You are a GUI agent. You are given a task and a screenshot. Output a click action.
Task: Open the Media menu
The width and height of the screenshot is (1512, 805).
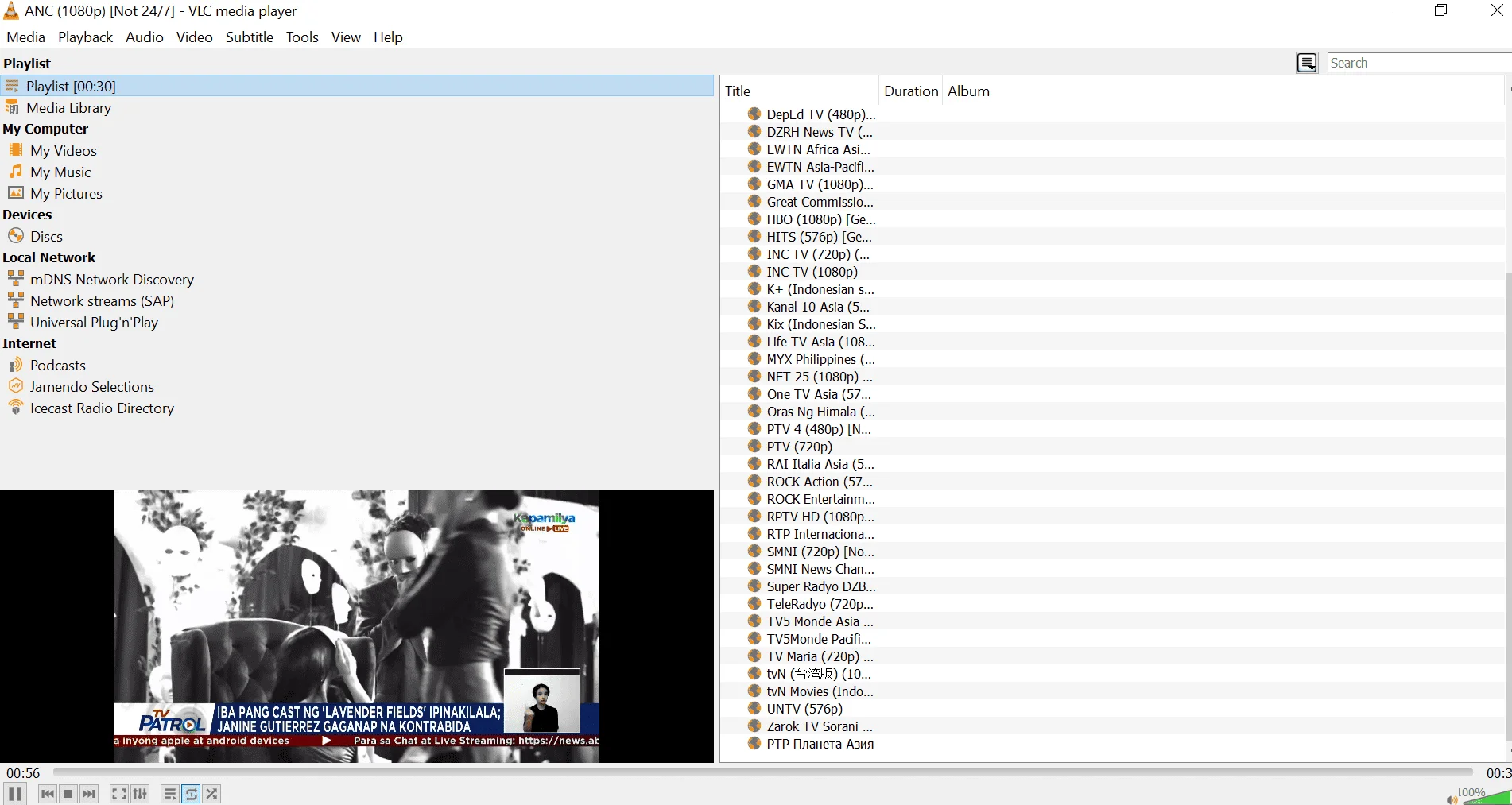25,37
